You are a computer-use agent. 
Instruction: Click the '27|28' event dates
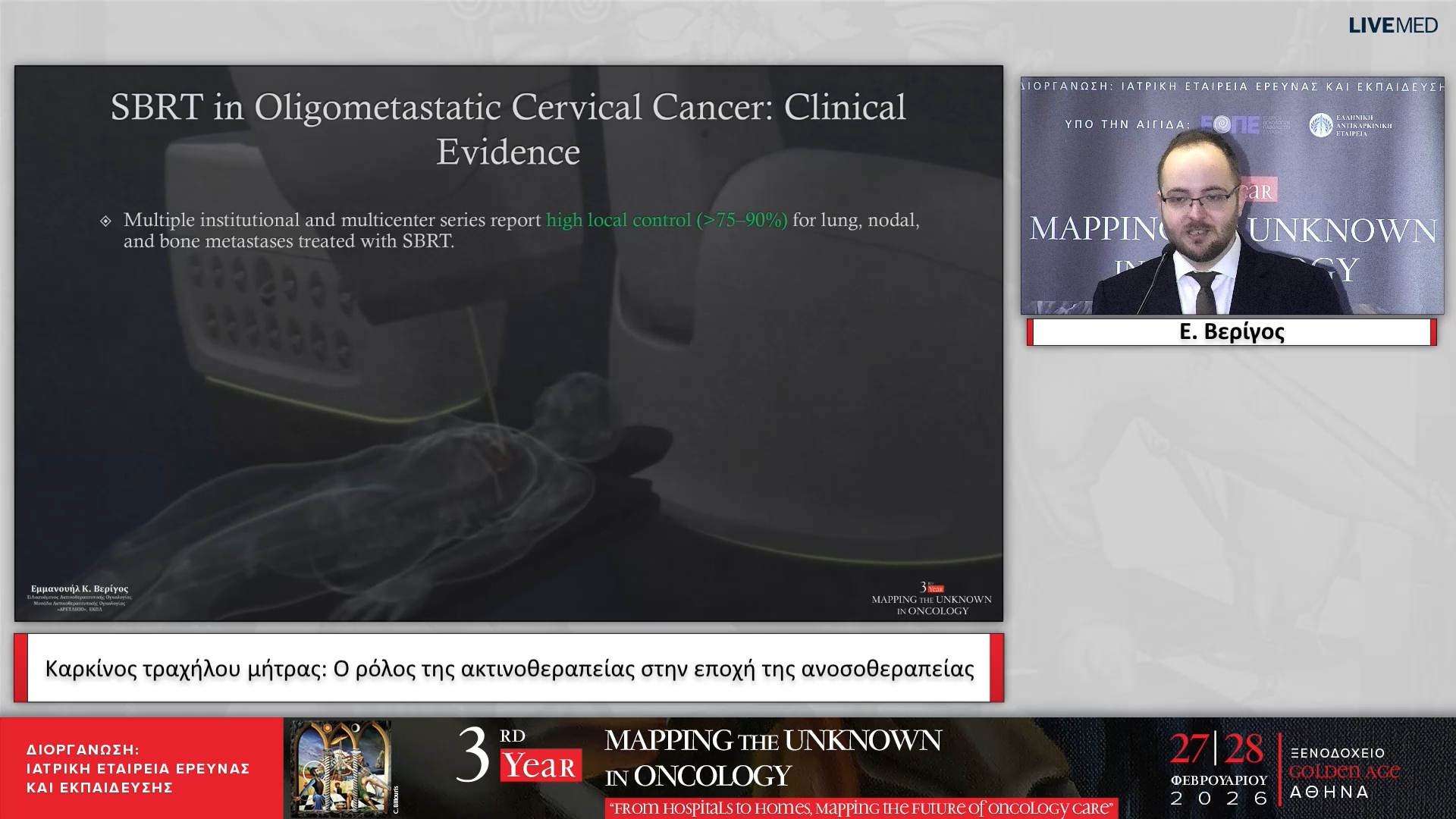[1216, 749]
